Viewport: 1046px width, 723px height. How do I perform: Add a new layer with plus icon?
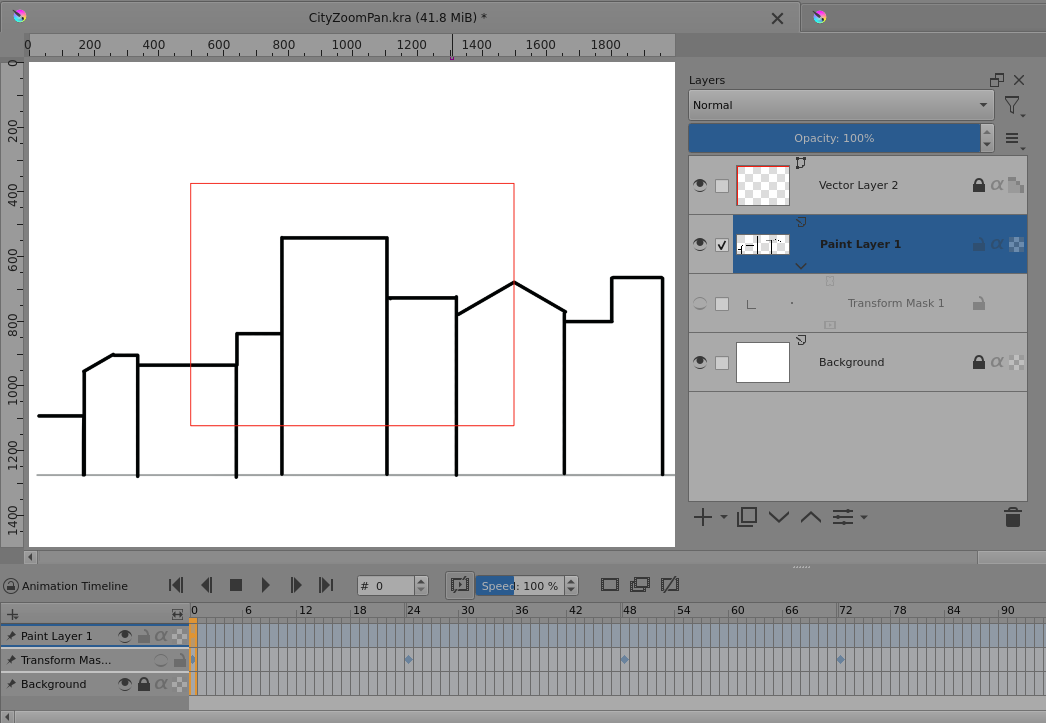(702, 517)
